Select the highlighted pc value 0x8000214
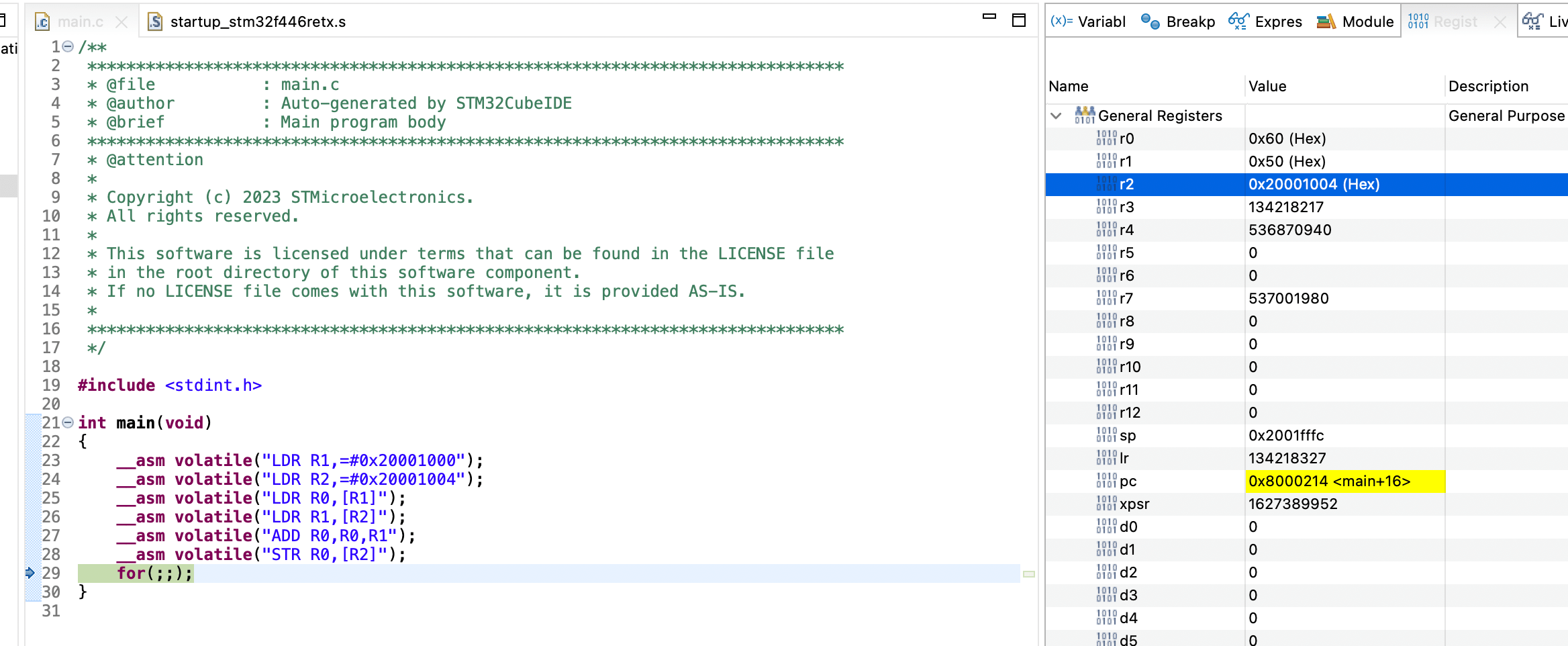1568x646 pixels. point(1345,481)
